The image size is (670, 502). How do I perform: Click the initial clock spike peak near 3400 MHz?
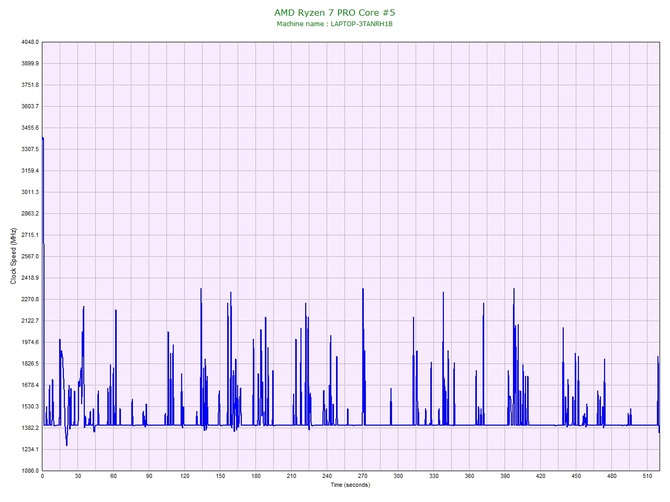click(x=43, y=138)
